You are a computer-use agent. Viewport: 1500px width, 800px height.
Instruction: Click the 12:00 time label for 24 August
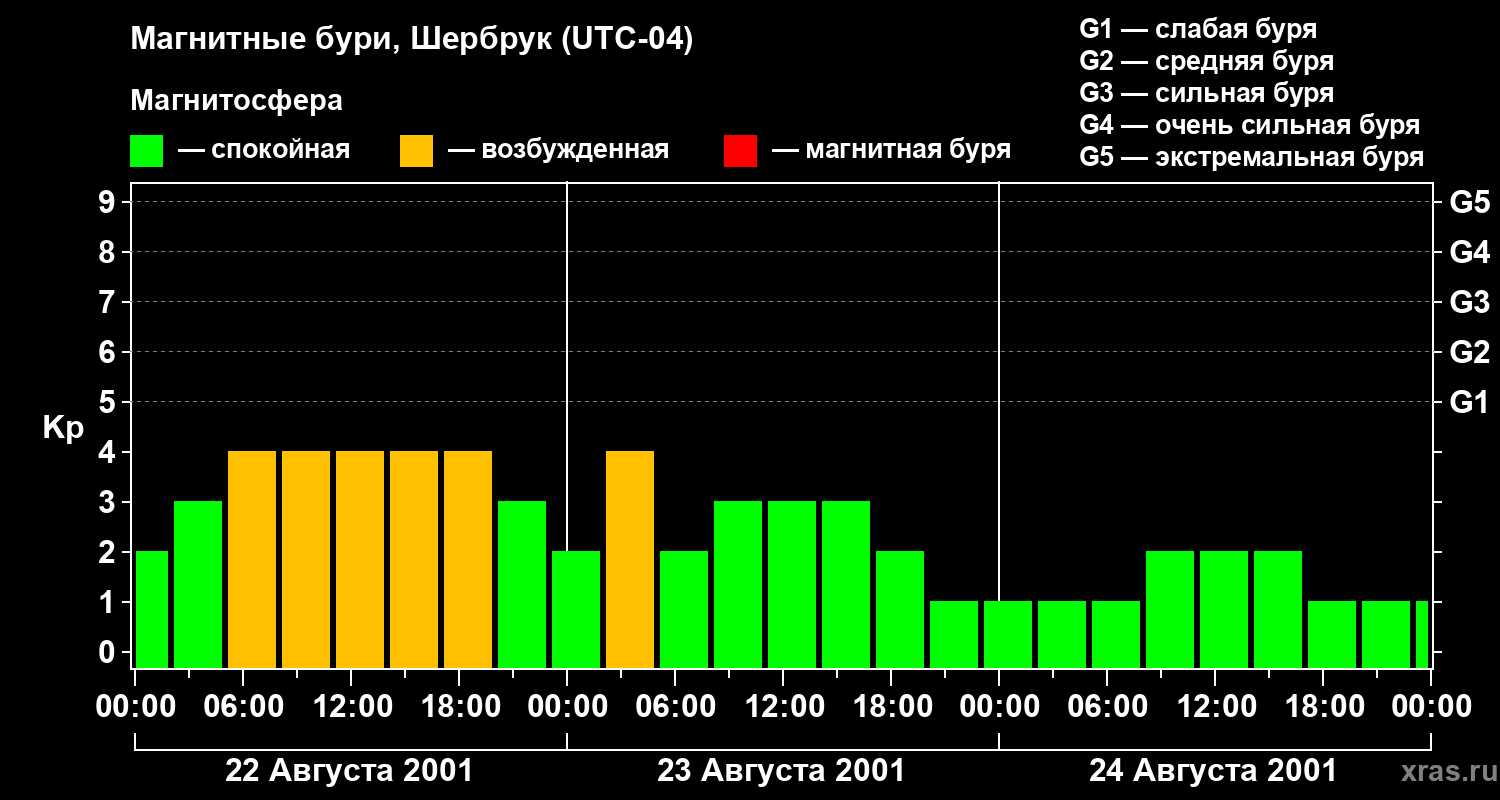(x=1215, y=707)
